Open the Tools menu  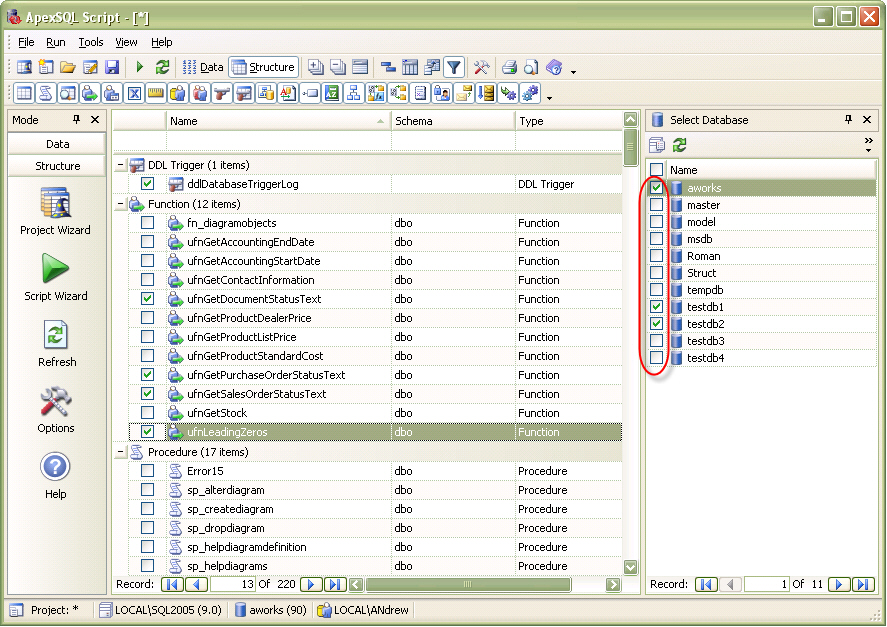click(91, 42)
